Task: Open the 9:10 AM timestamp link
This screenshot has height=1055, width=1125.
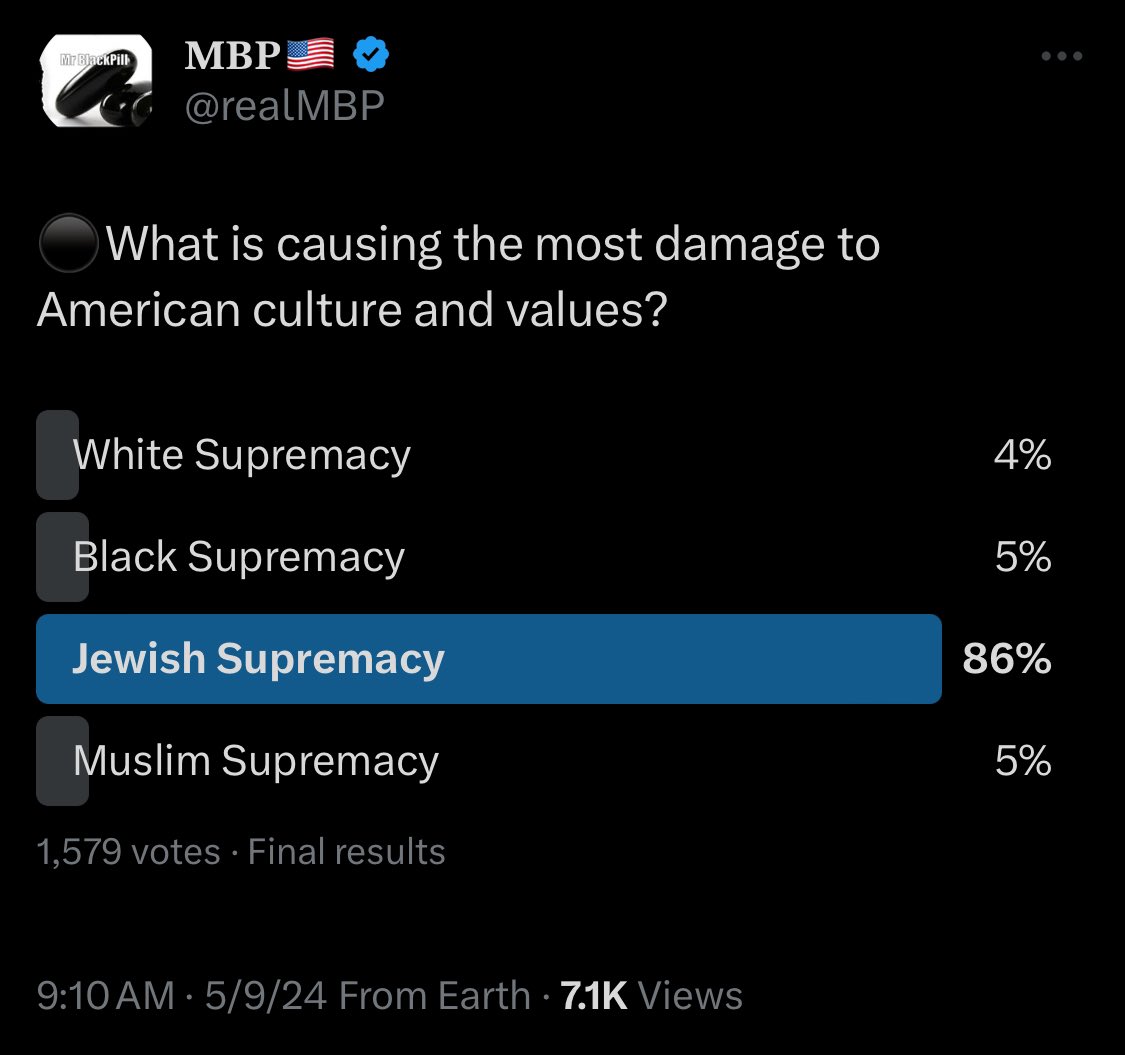Action: tap(103, 995)
